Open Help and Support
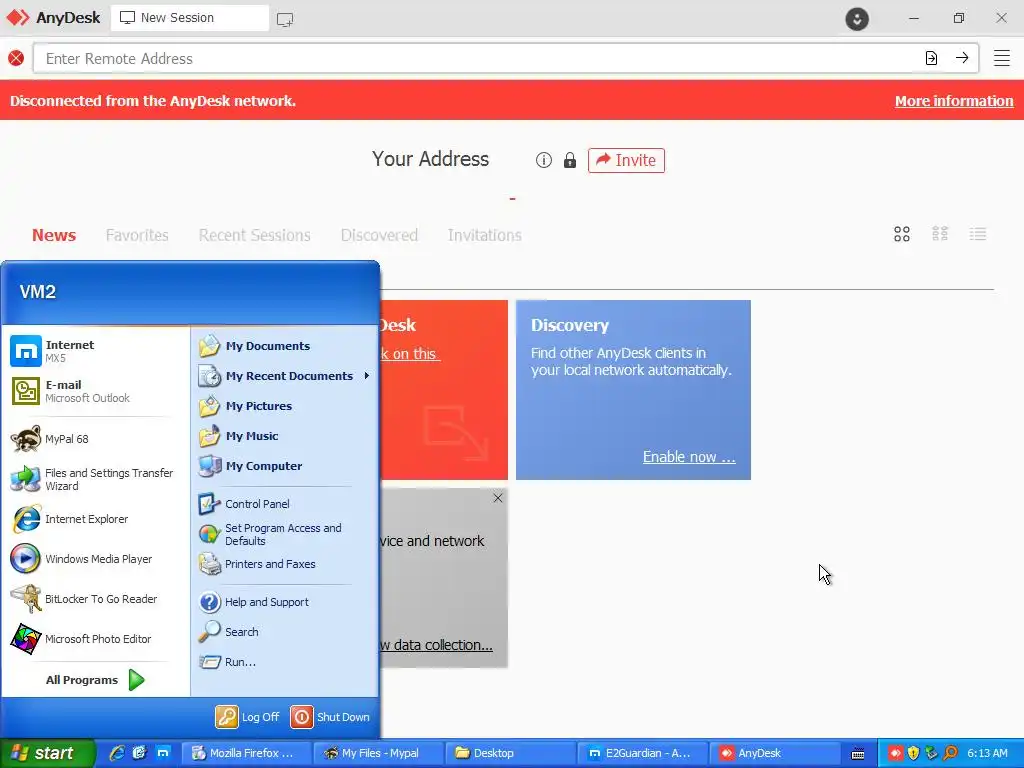The height and width of the screenshot is (768, 1024). 284,602
